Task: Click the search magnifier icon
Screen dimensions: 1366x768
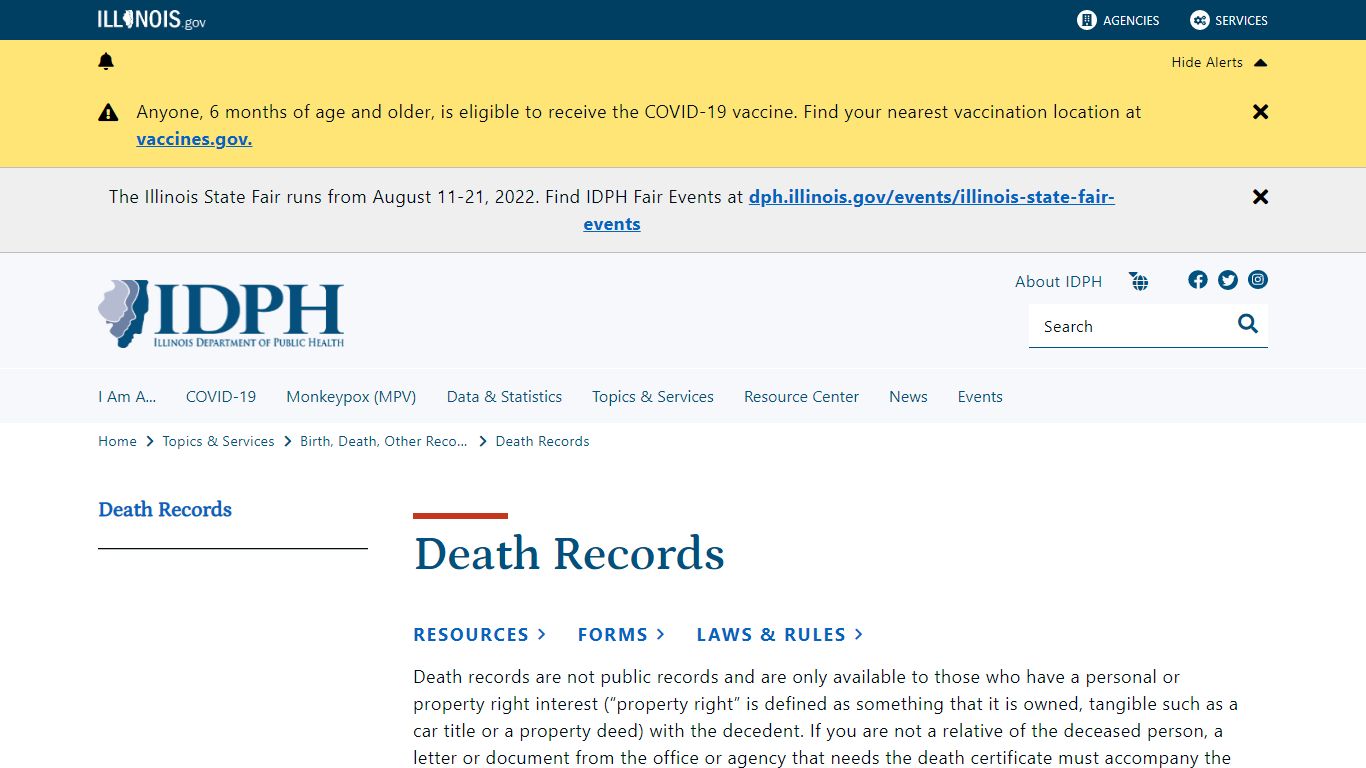Action: pyautogui.click(x=1247, y=324)
